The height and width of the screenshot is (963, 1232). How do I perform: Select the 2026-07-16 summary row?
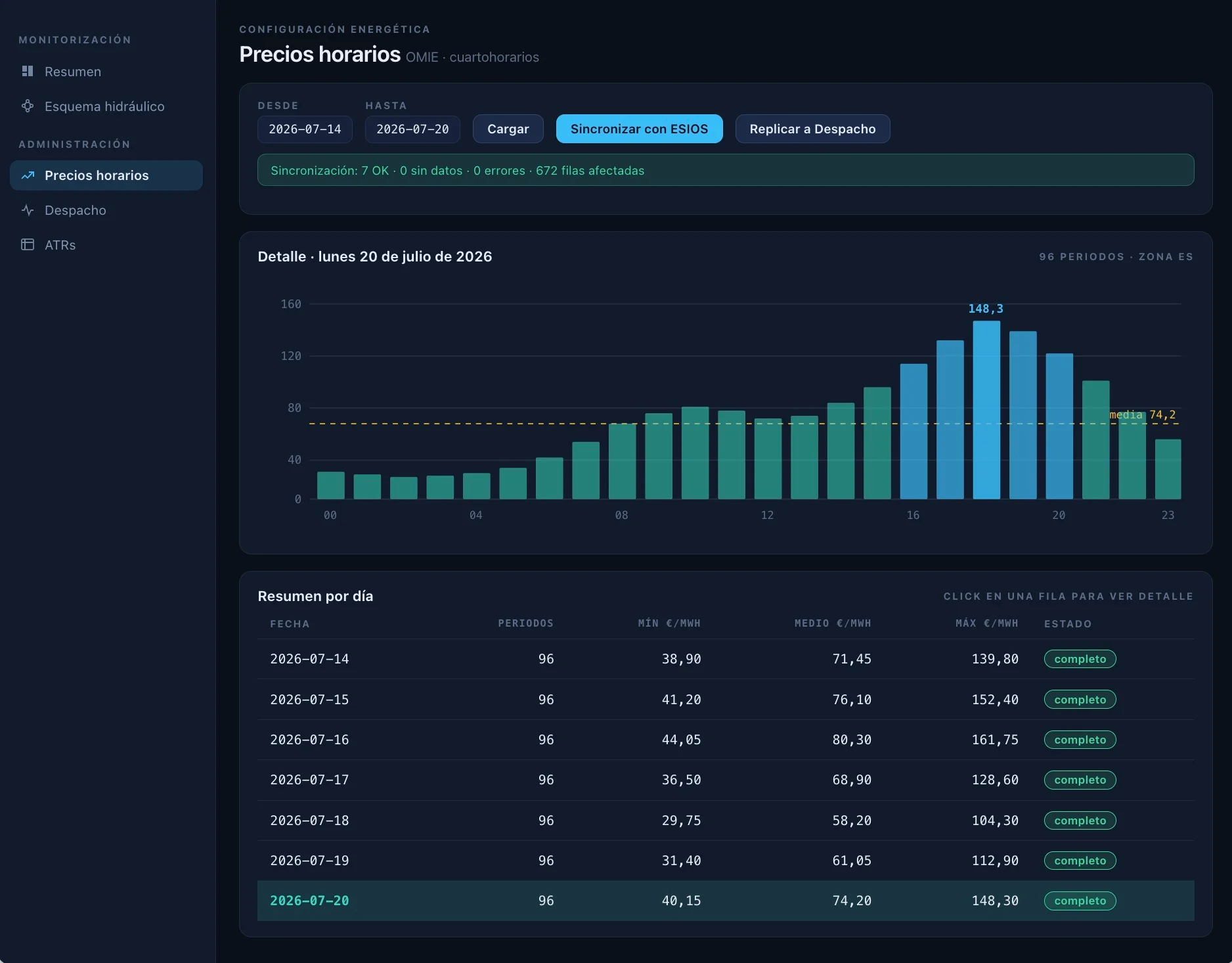(726, 740)
